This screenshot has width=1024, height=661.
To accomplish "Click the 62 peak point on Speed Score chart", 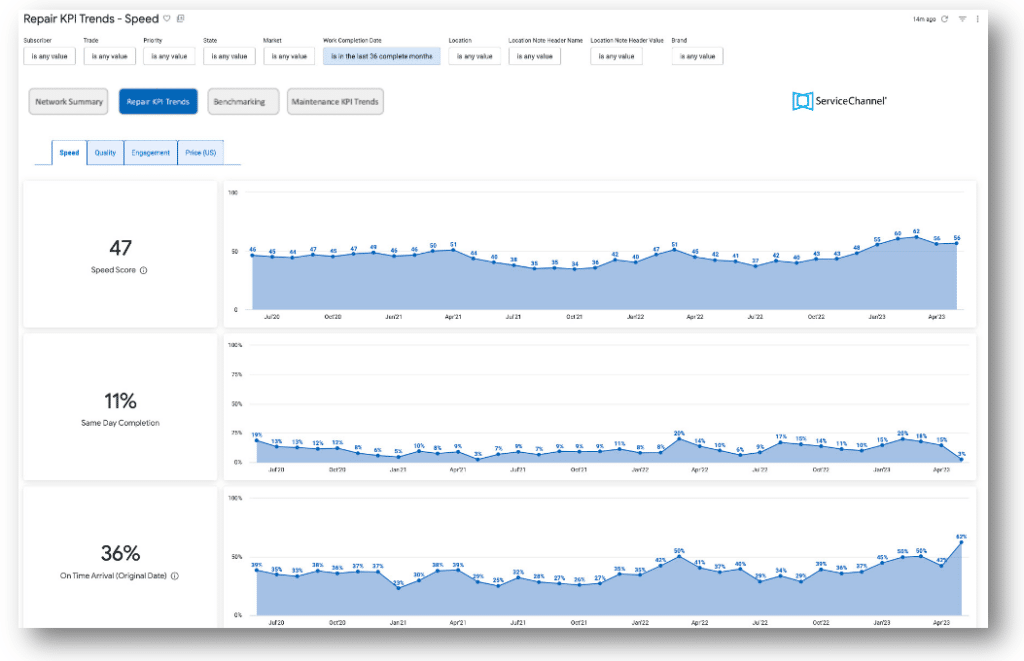I will pyautogui.click(x=916, y=237).
